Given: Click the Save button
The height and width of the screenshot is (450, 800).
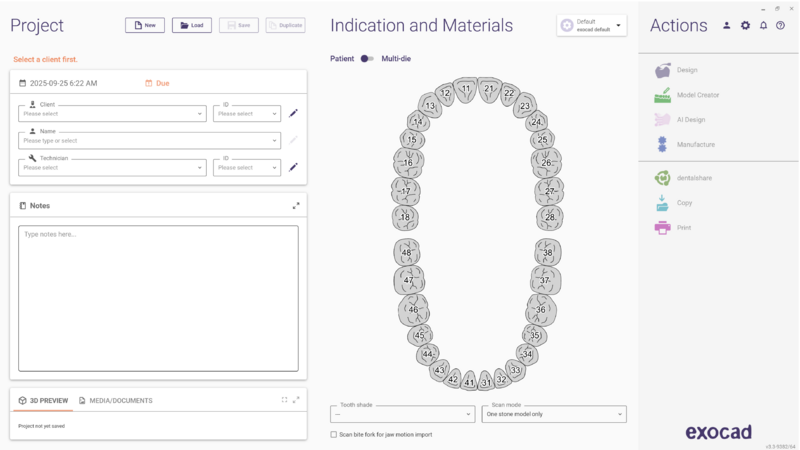Looking at the screenshot, I should [239, 25].
